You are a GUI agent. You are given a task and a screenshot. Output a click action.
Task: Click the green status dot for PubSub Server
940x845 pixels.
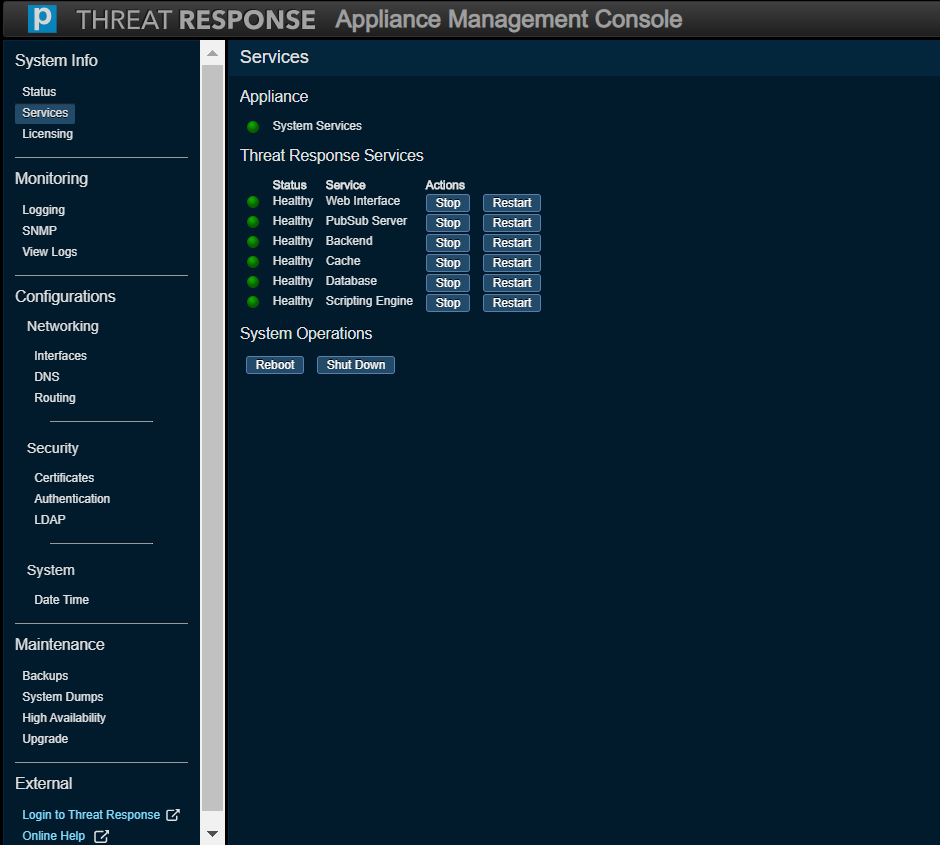pyautogui.click(x=253, y=222)
